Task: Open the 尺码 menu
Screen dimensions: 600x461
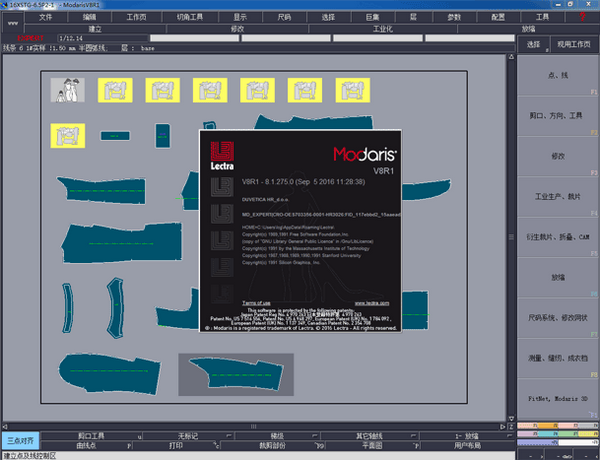Action: click(284, 17)
